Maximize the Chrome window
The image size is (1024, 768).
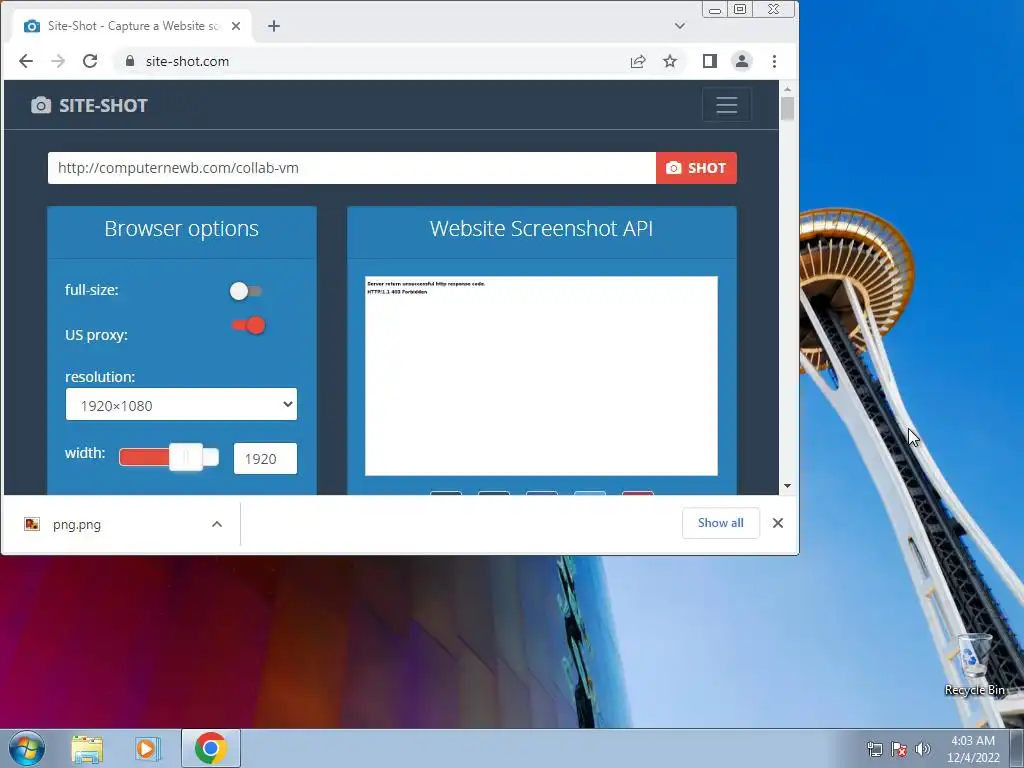pyautogui.click(x=740, y=9)
